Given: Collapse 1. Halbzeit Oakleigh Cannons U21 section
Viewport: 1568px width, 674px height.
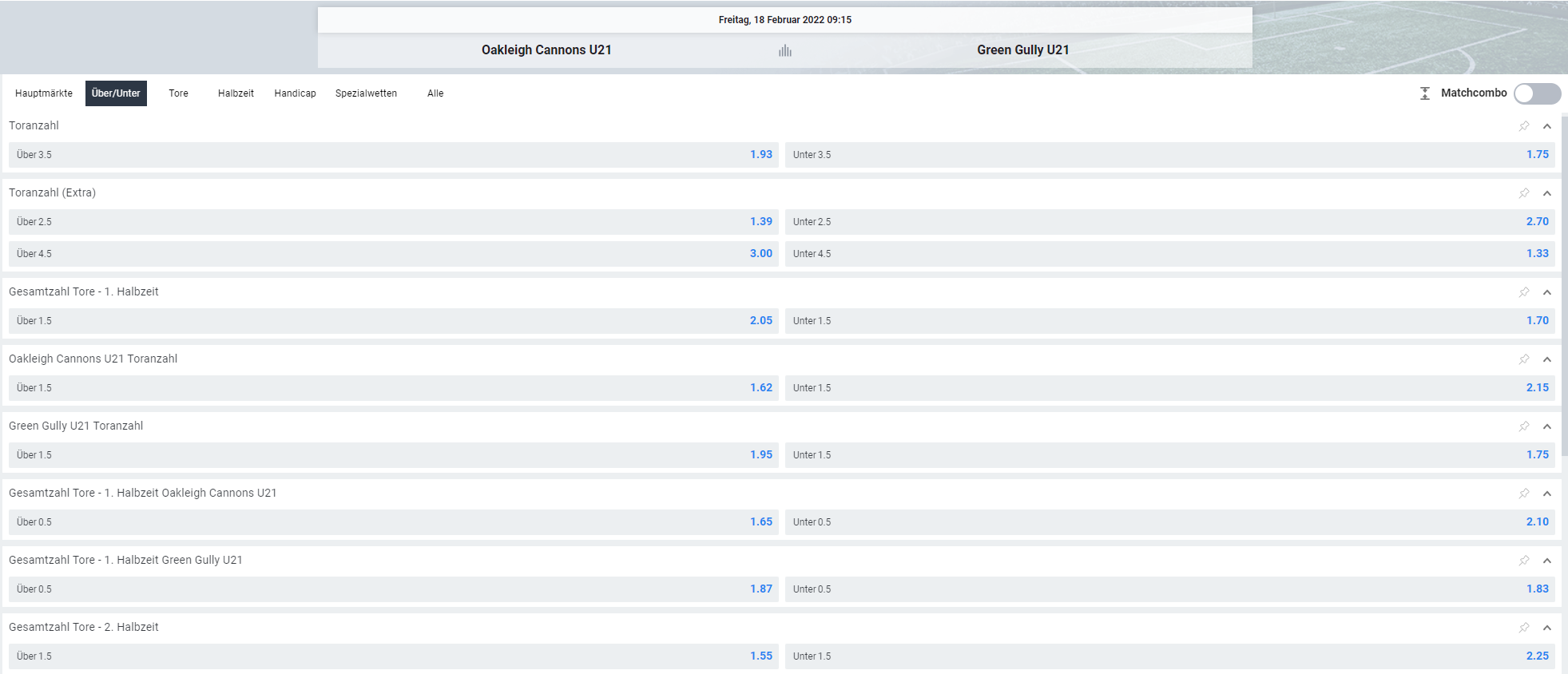Looking at the screenshot, I should (x=1547, y=494).
